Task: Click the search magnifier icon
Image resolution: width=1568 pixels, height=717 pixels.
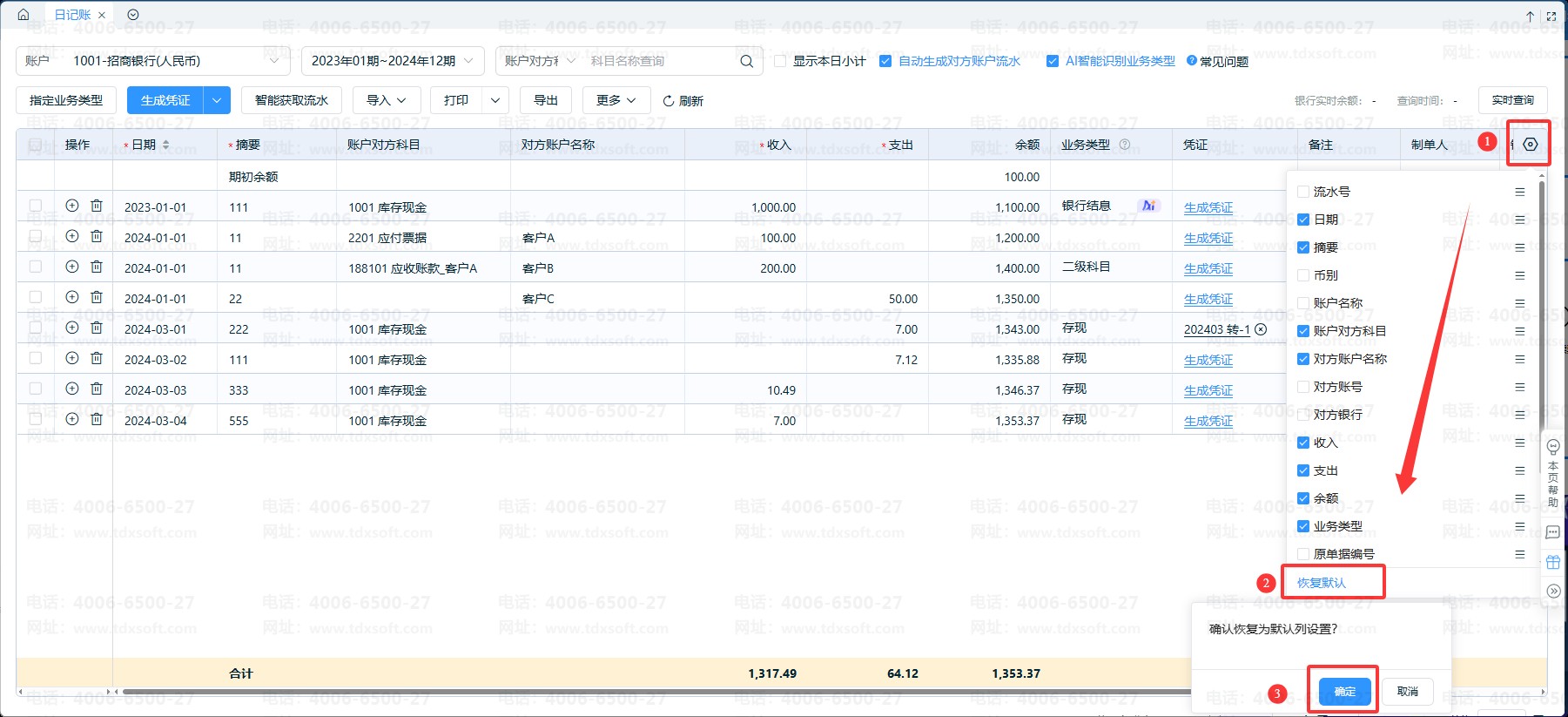Action: coord(746,61)
